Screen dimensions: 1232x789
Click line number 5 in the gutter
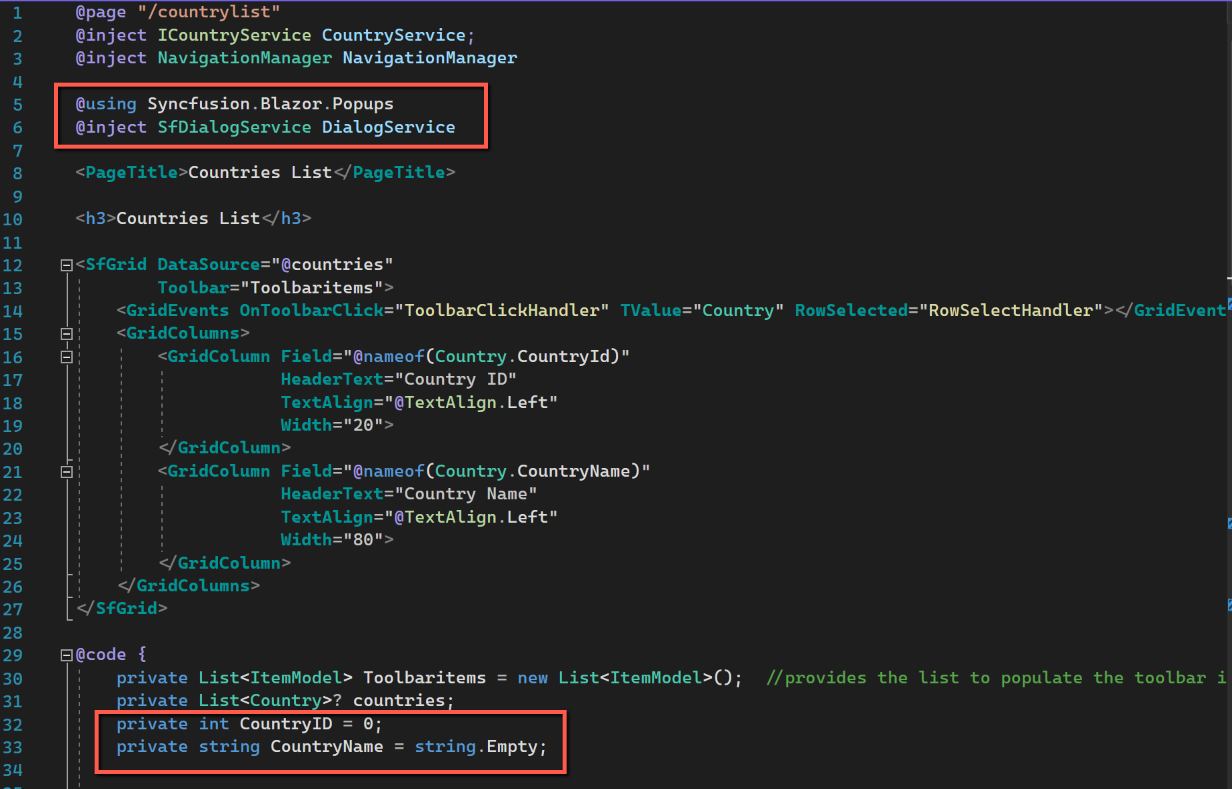[17, 103]
